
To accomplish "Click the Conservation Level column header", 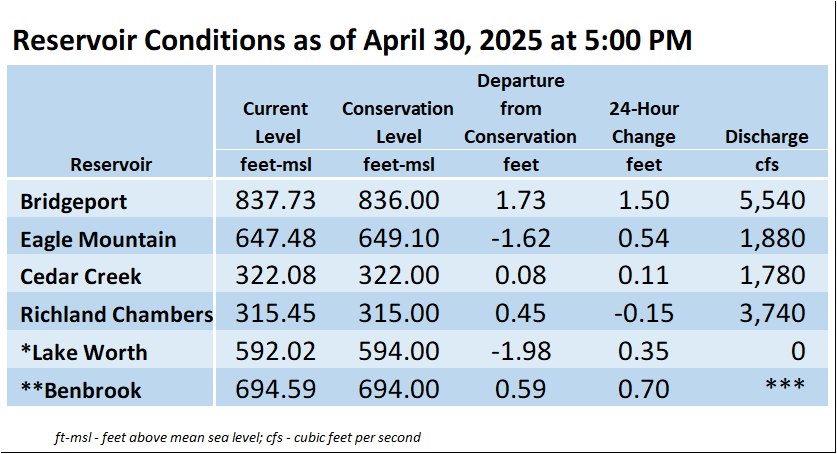I will click(x=398, y=123).
